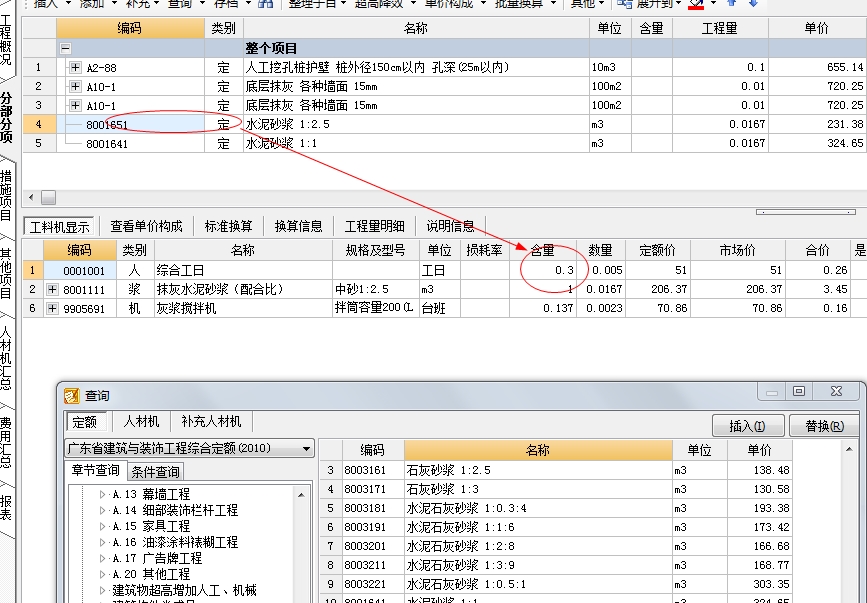Expand row 2 A10-1 底层抹灰
Image resolution: width=867 pixels, height=603 pixels.
[x=75, y=86]
